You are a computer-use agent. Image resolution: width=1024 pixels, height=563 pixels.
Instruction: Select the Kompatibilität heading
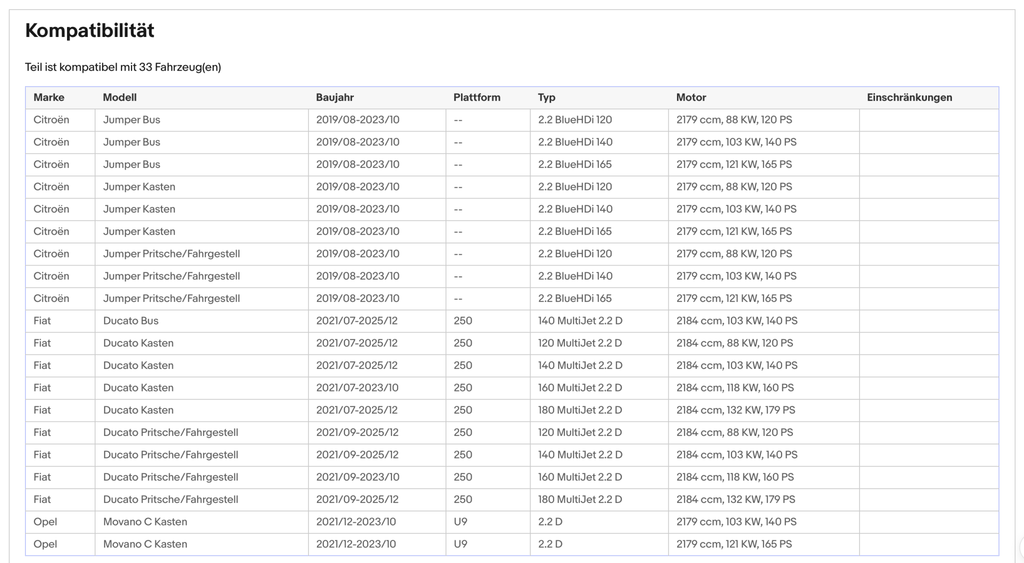89,31
